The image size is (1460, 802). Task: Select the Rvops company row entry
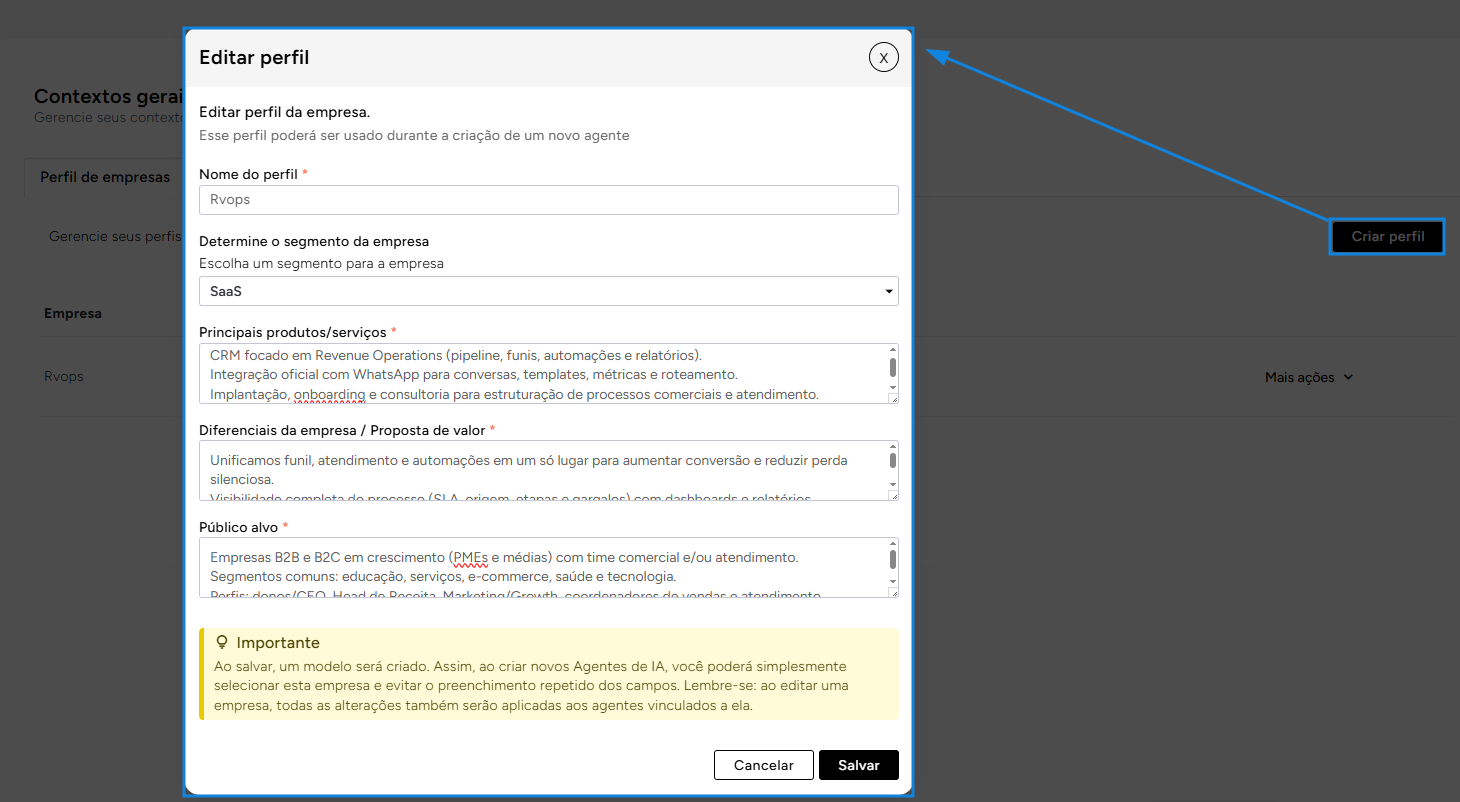pyautogui.click(x=64, y=377)
